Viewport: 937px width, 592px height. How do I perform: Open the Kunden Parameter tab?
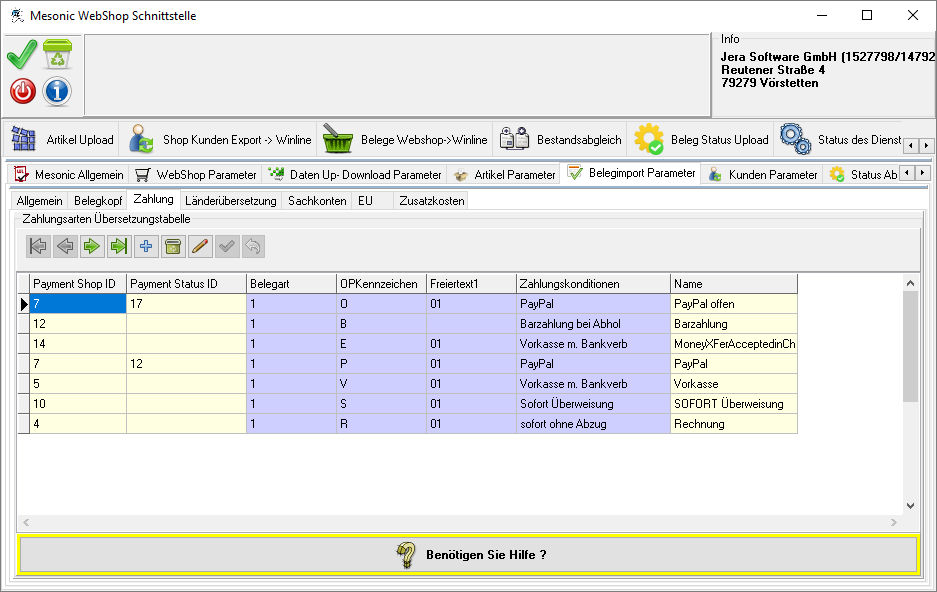coord(762,175)
